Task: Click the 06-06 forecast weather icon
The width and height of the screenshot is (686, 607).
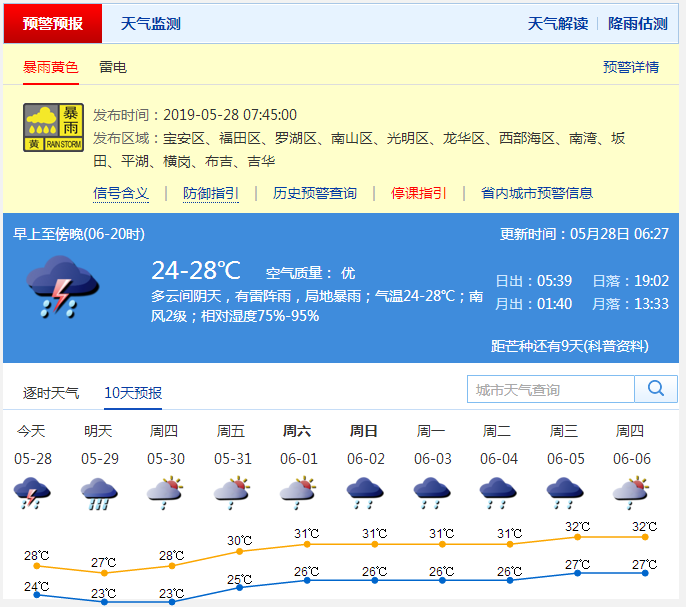Action: (x=629, y=493)
